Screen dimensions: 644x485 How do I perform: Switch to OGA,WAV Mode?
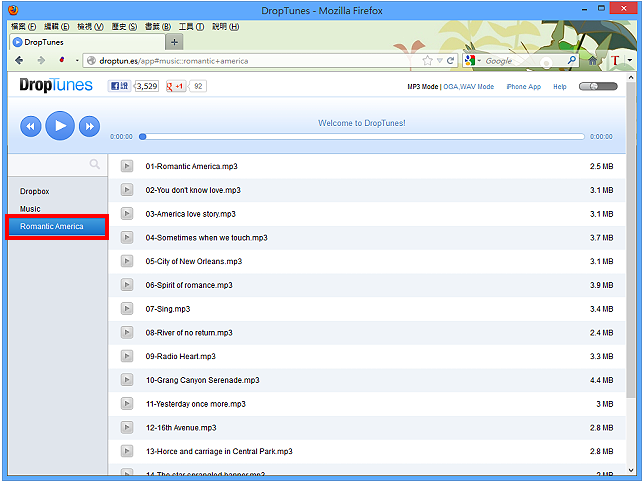(469, 87)
